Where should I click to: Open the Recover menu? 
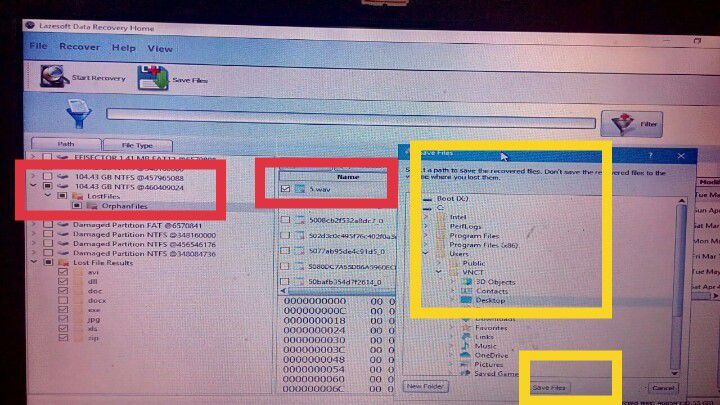tap(79, 47)
